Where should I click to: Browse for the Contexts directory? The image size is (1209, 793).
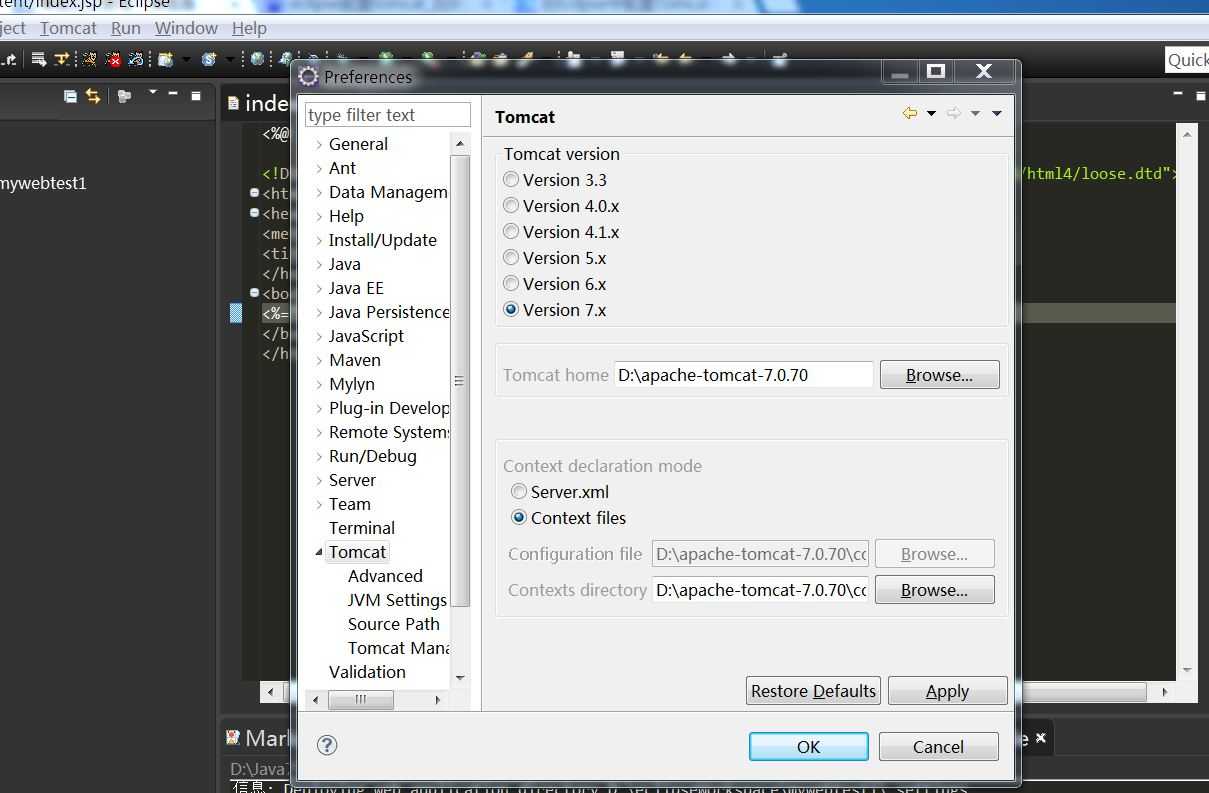[934, 590]
